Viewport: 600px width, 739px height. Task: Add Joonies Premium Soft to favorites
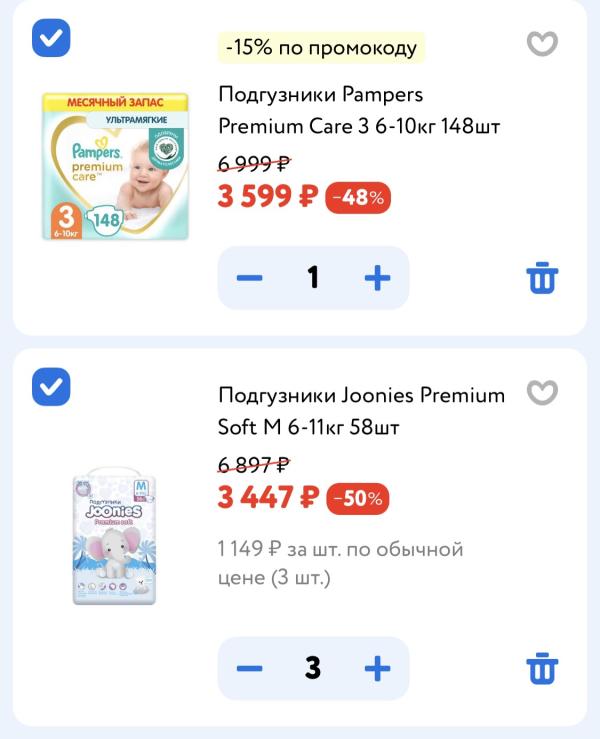pyautogui.click(x=542, y=393)
